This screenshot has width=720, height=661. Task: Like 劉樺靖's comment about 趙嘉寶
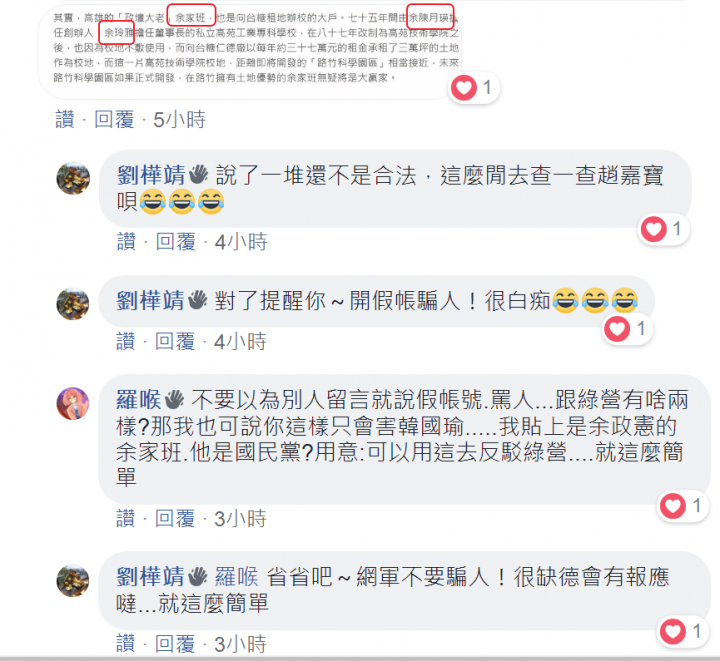pos(126,242)
